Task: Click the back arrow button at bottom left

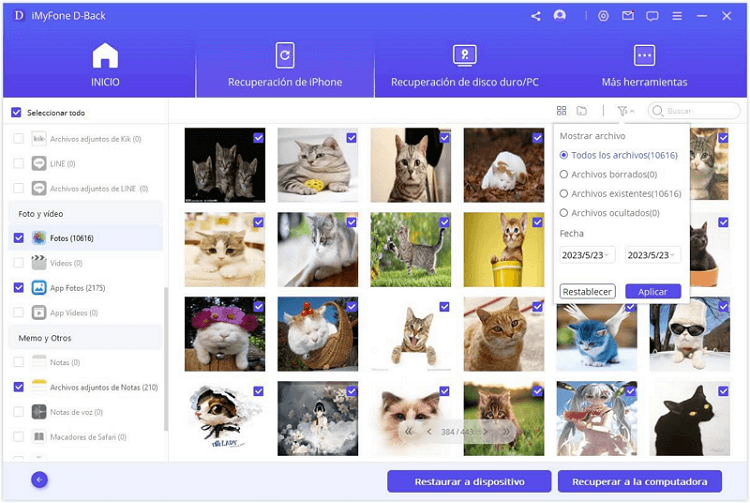Action: coord(40,480)
